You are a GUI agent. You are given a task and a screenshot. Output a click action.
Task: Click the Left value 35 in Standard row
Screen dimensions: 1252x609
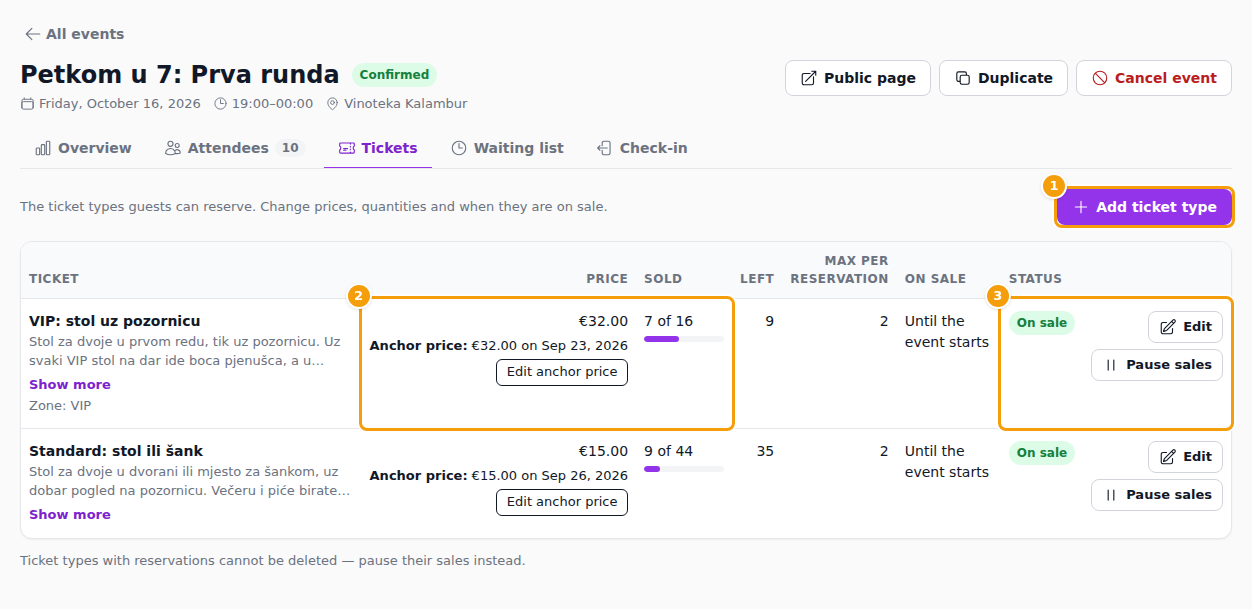pyautogui.click(x=765, y=451)
